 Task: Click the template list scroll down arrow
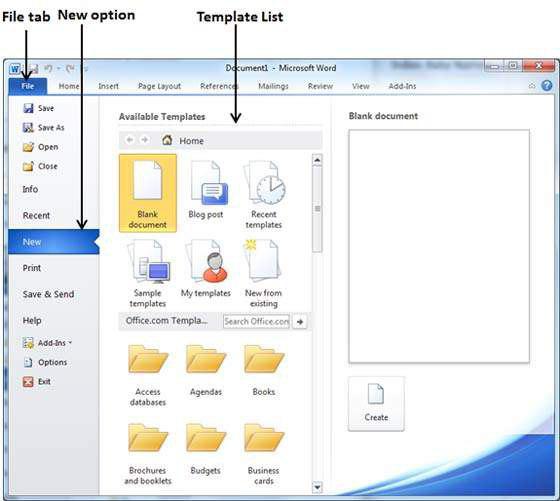click(317, 487)
